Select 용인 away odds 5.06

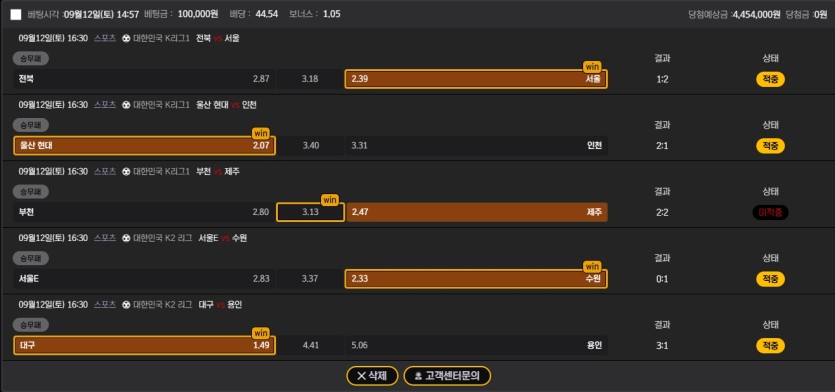coord(477,345)
